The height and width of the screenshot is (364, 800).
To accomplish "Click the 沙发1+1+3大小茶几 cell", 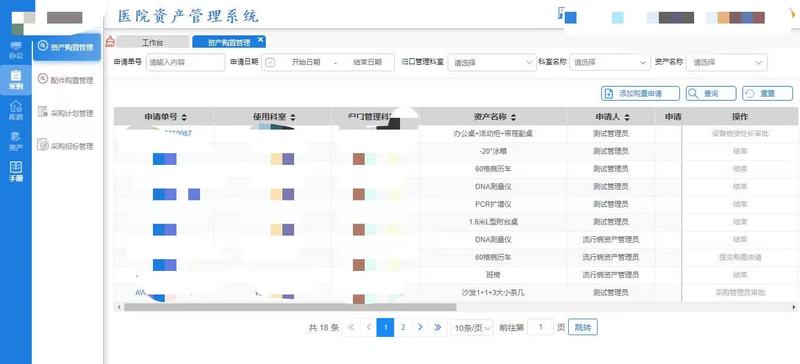I will [493, 293].
